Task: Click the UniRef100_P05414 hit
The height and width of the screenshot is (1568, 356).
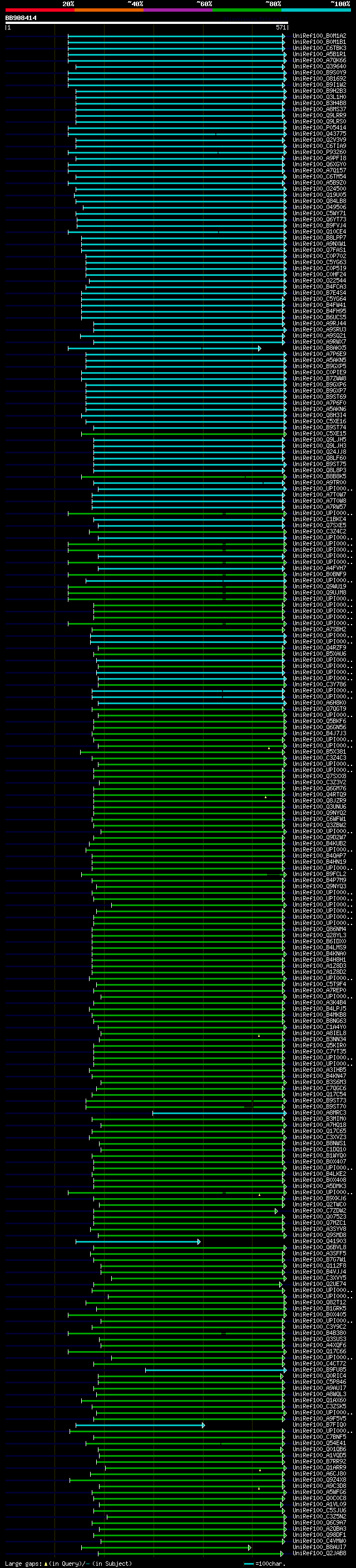Action: click(x=319, y=128)
